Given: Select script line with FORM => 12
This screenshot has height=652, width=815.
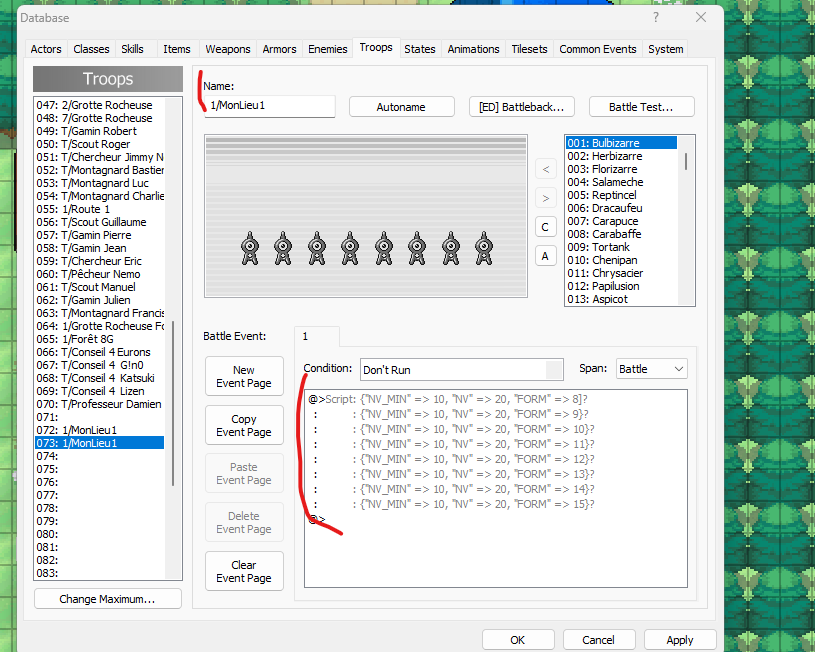Looking at the screenshot, I should (x=496, y=459).
